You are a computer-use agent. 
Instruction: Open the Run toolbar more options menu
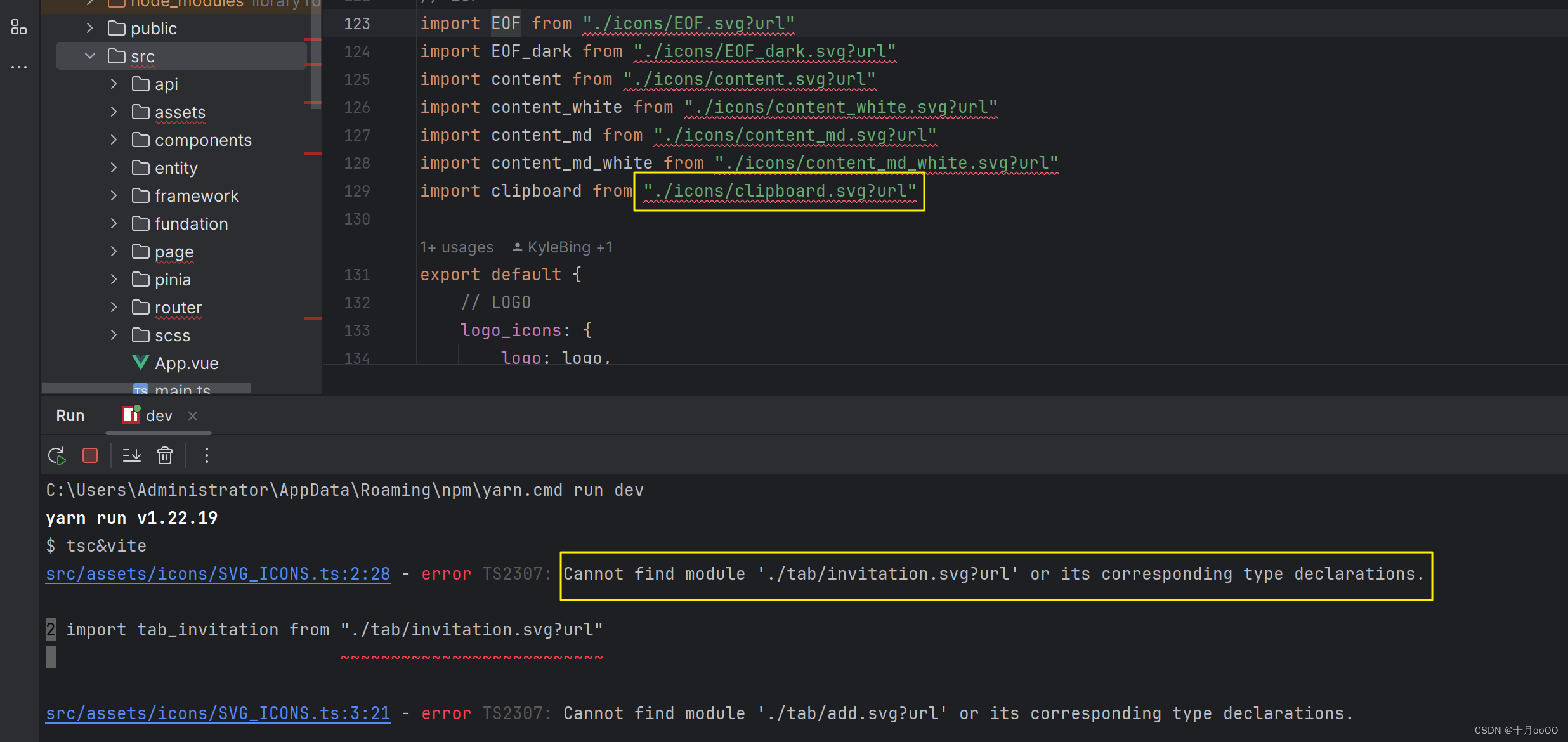click(x=206, y=455)
